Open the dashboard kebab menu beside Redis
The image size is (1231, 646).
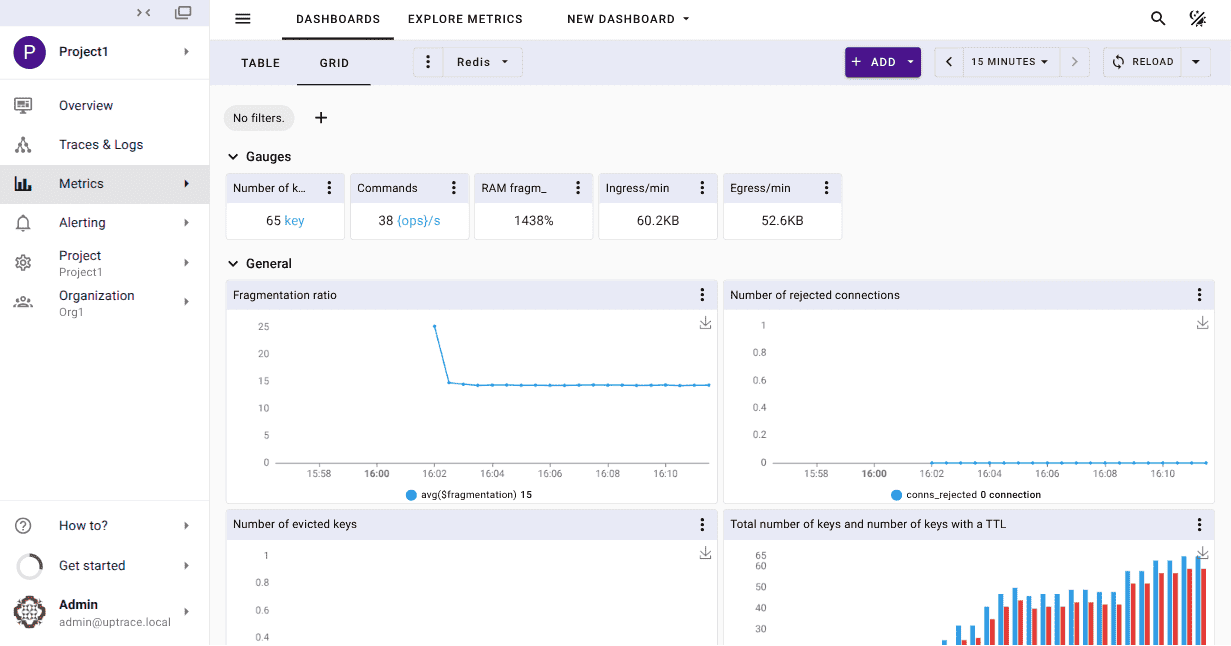(x=428, y=62)
